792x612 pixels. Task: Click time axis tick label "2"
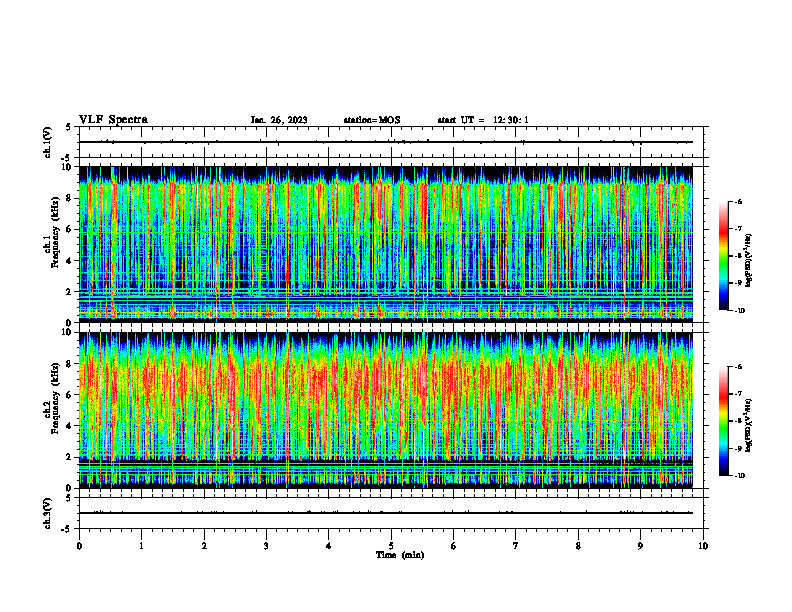(204, 546)
